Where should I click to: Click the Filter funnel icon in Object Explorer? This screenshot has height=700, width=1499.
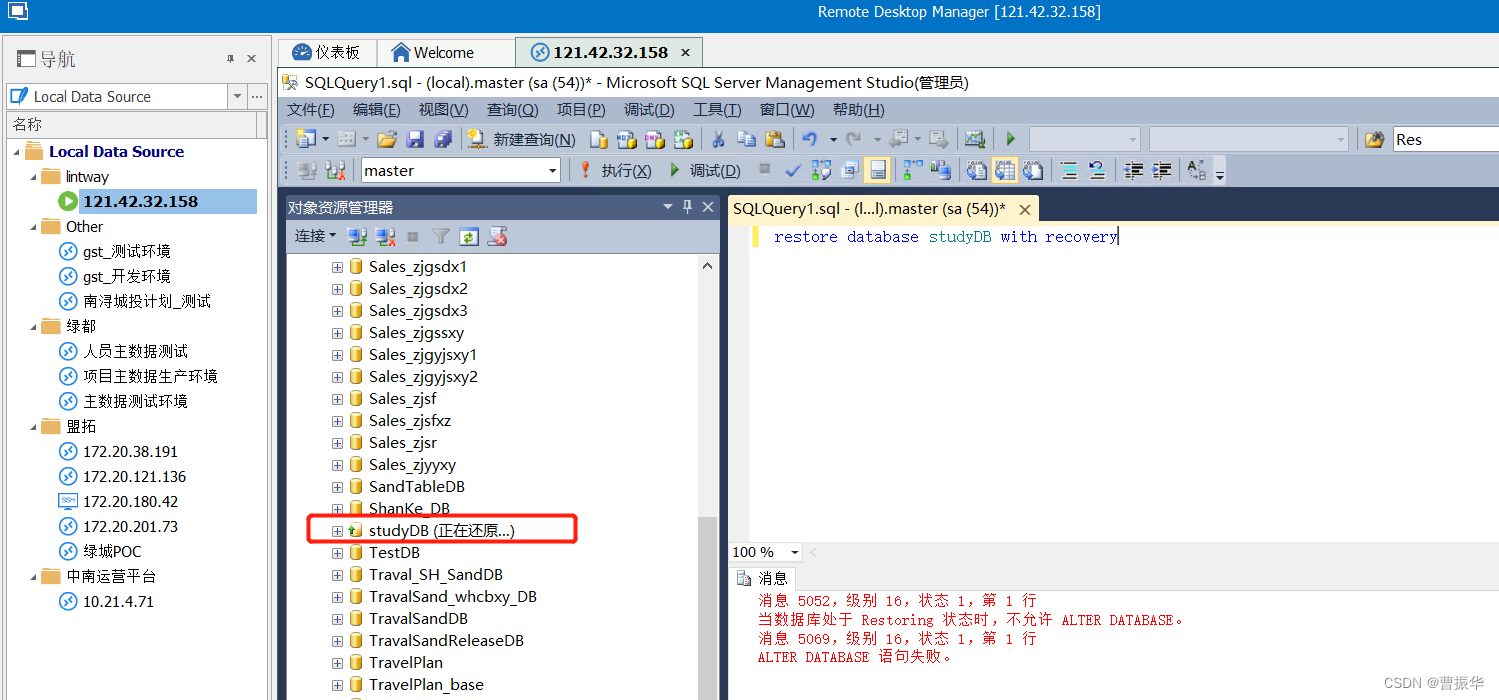[x=441, y=237]
